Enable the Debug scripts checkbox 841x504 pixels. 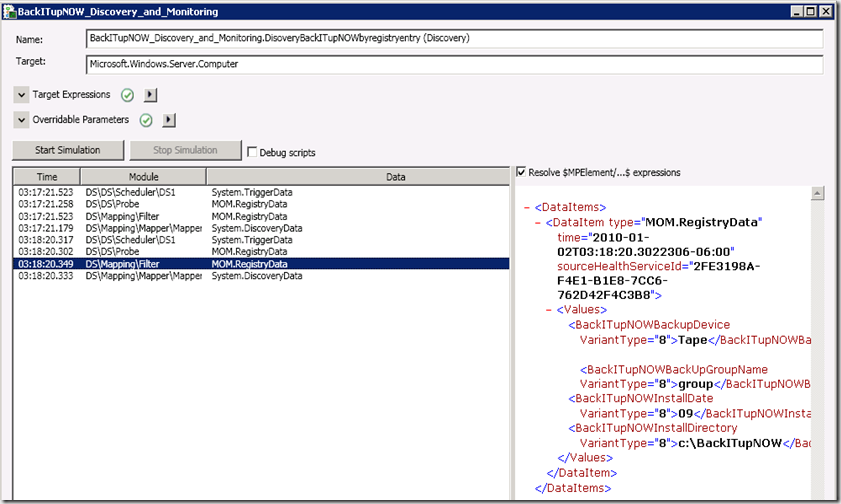point(252,152)
